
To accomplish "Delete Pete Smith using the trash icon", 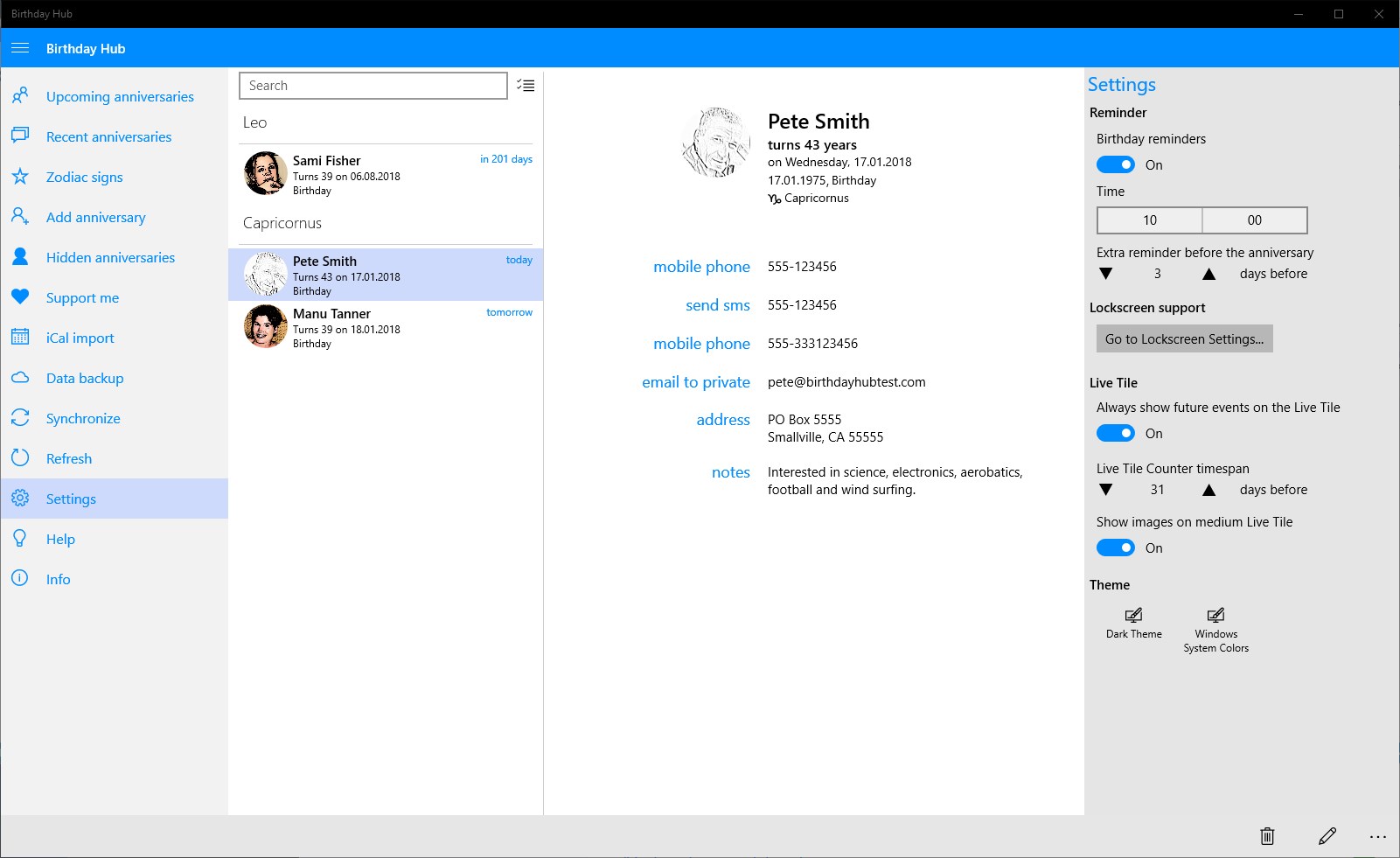I will pos(1268,836).
